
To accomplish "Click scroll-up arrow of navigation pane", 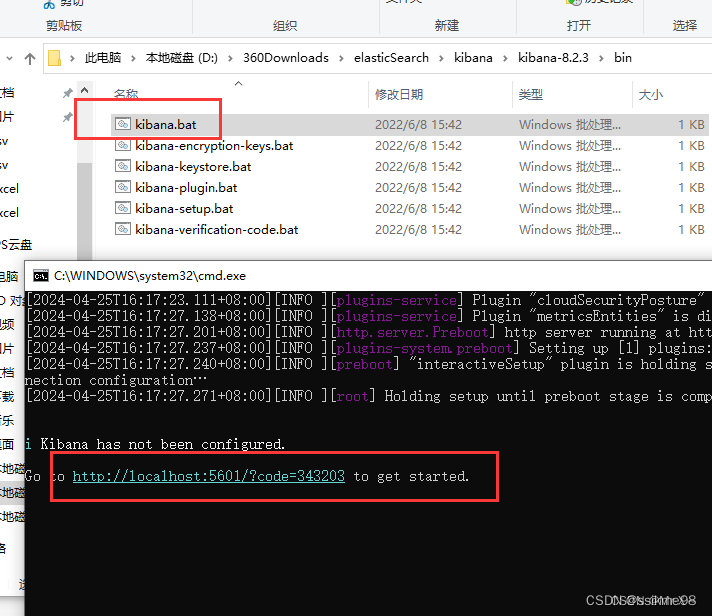I will click(84, 89).
